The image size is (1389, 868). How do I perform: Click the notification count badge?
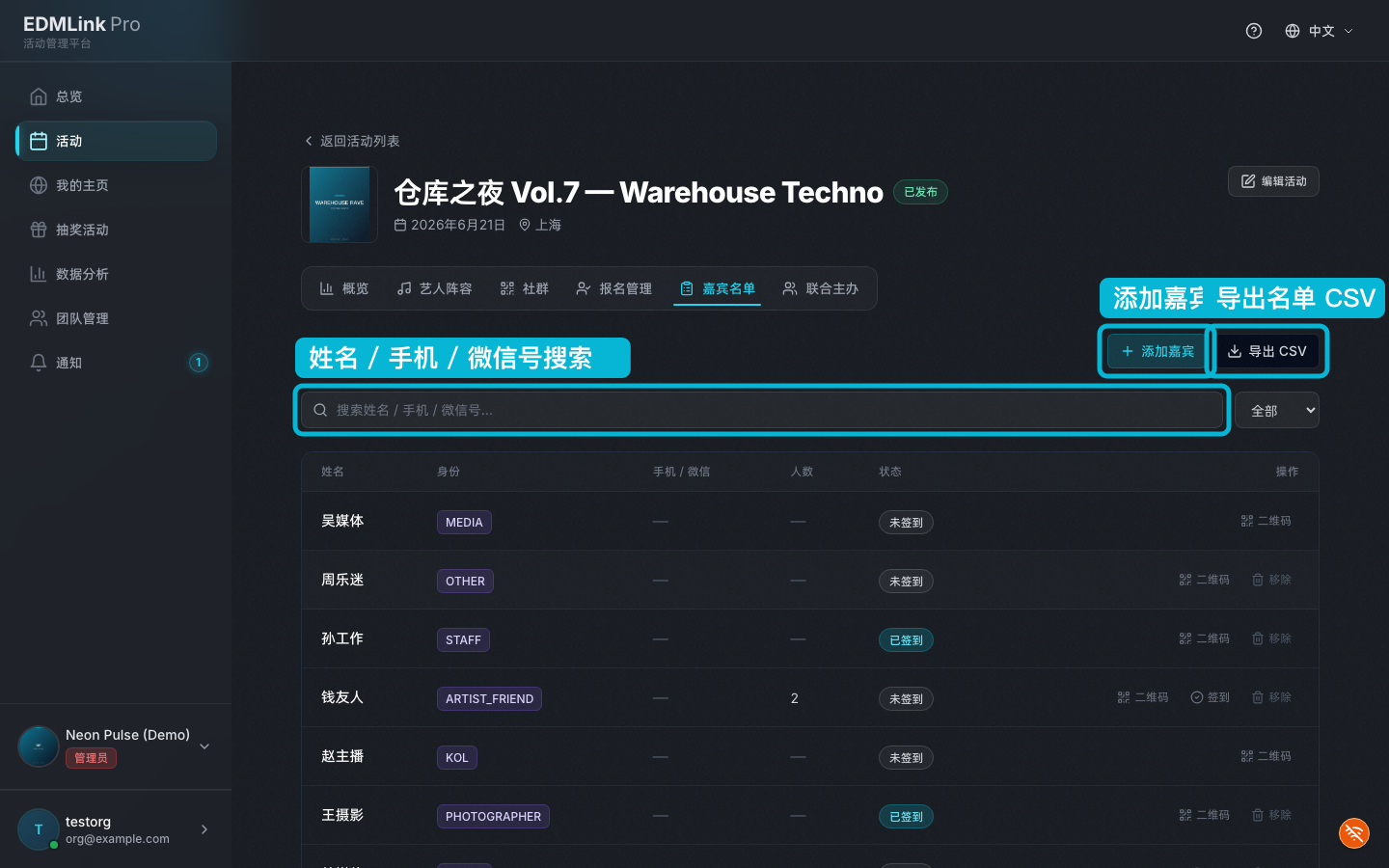[199, 363]
